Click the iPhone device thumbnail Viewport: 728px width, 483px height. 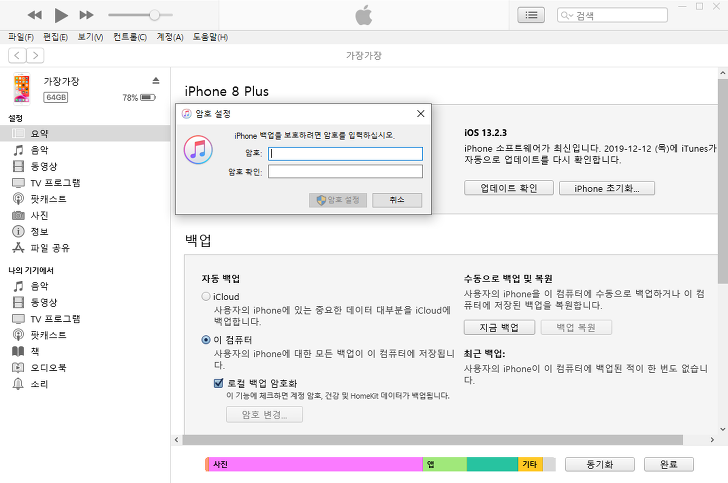point(22,88)
